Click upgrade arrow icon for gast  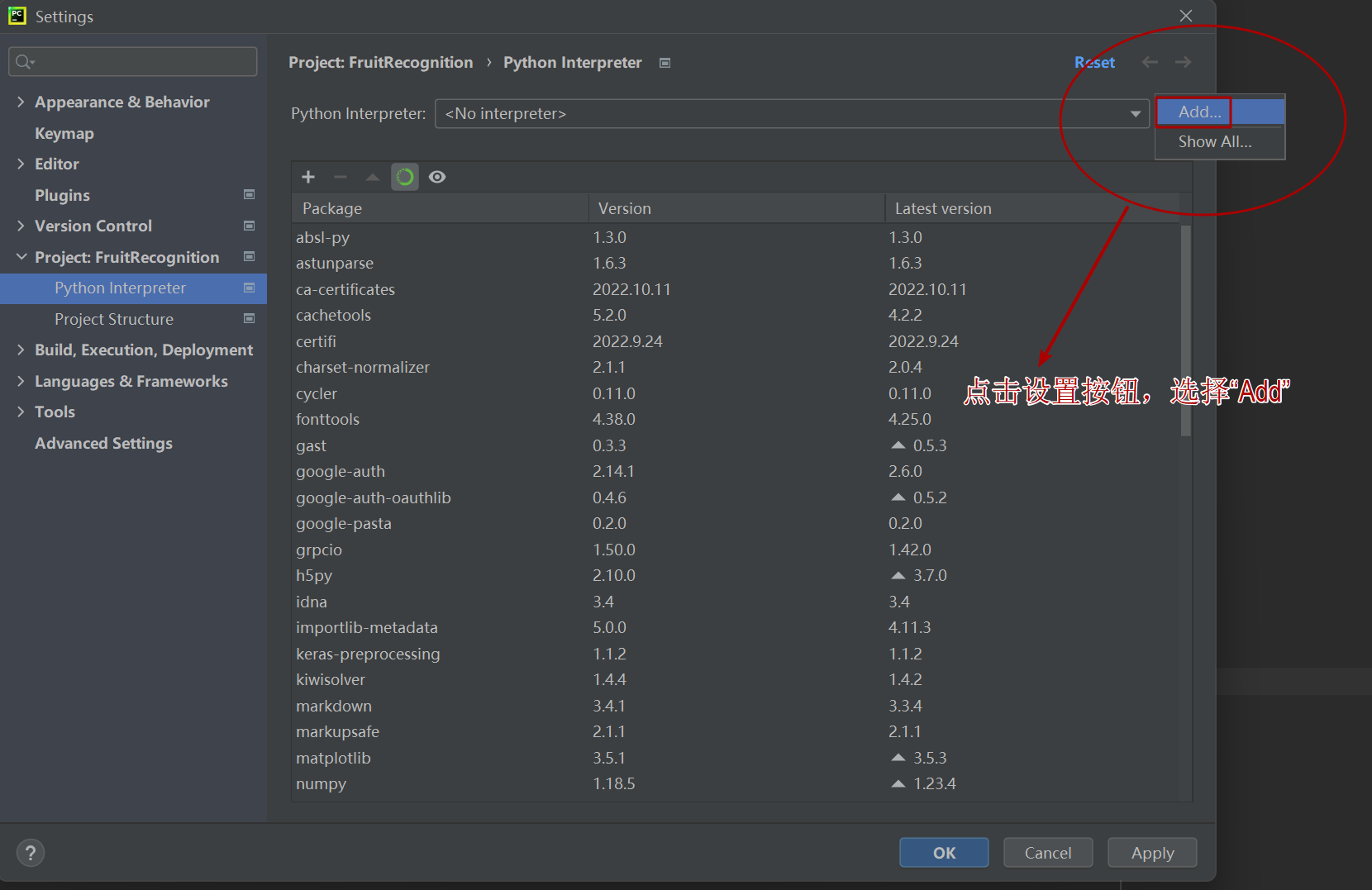898,445
